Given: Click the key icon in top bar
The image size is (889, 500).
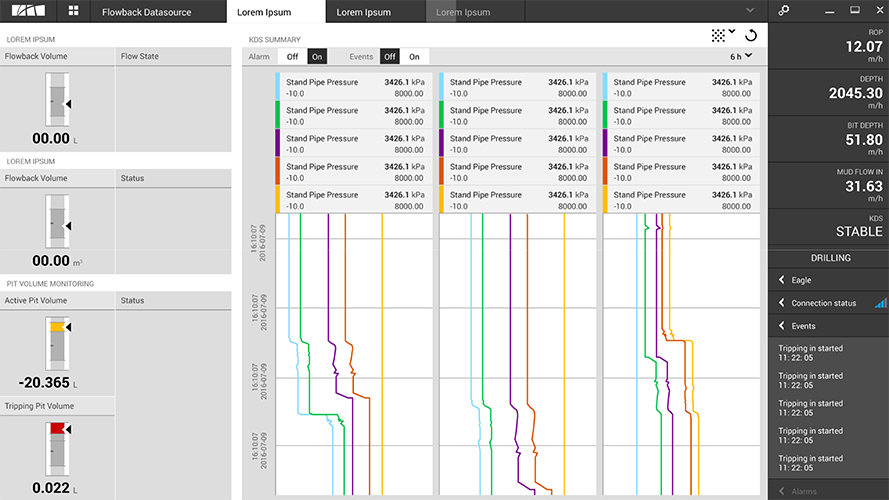Looking at the screenshot, I should coord(785,11).
